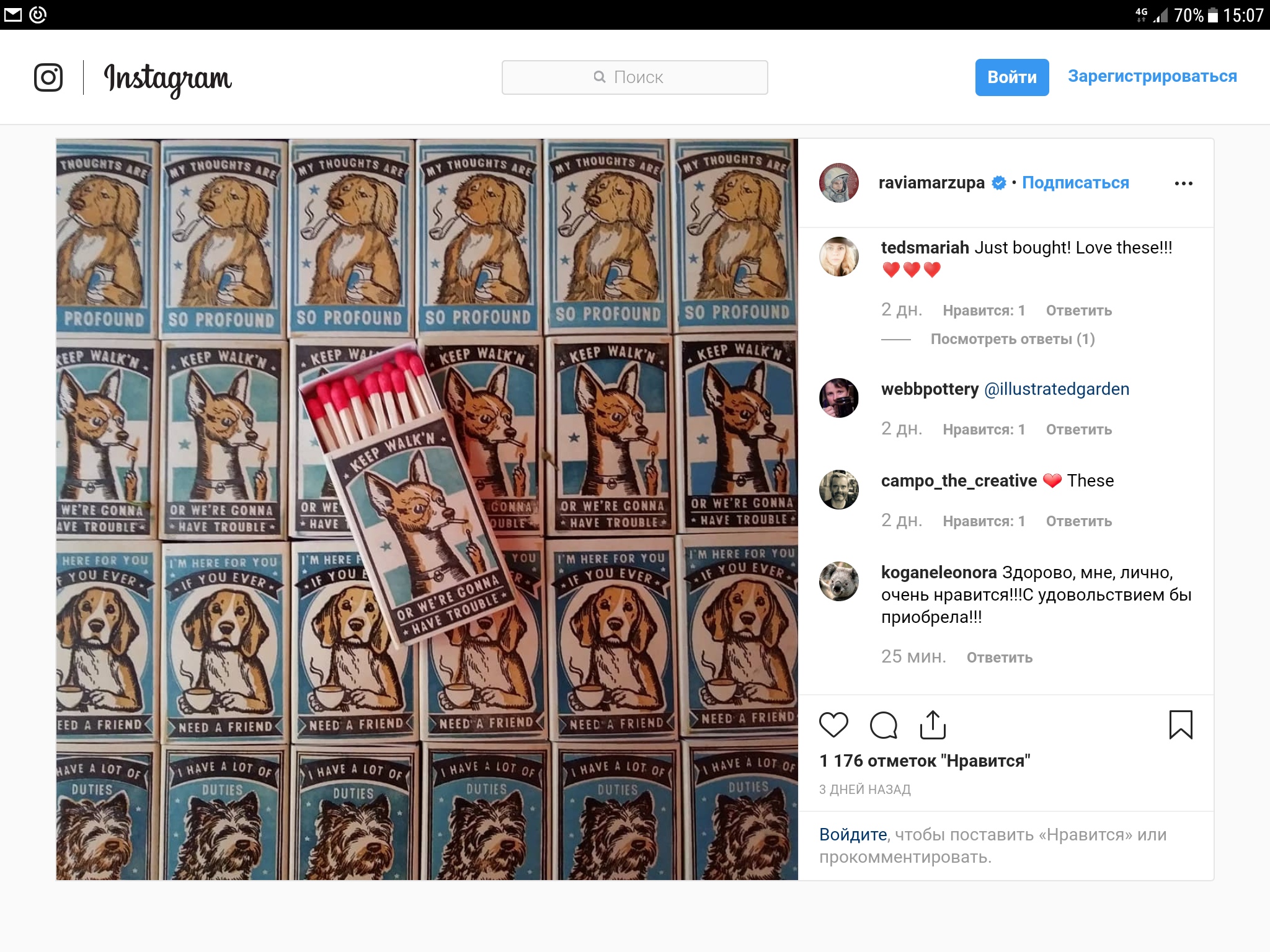Open the mail notification icon in status bar
Viewport: 1270px width, 952px height.
coord(13,15)
